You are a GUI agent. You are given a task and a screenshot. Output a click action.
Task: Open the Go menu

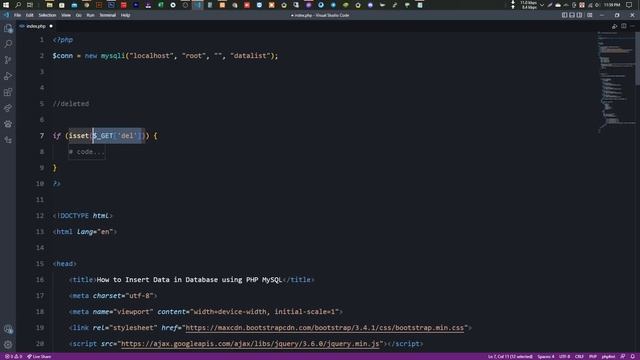pyautogui.click(x=78, y=15)
